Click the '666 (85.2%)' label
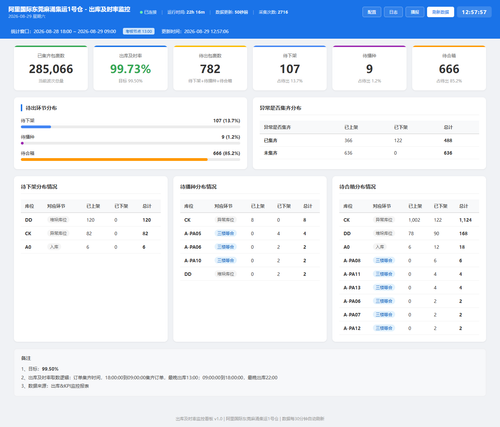This screenshot has height=427, width=500. coord(226,153)
